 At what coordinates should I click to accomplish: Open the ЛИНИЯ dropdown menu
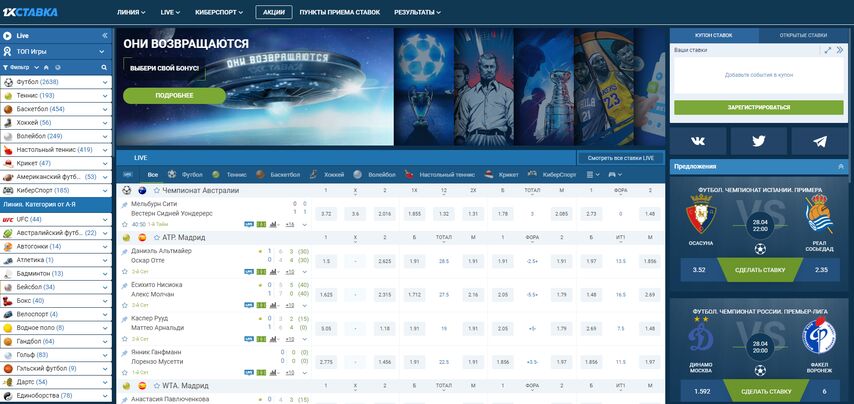(x=131, y=12)
